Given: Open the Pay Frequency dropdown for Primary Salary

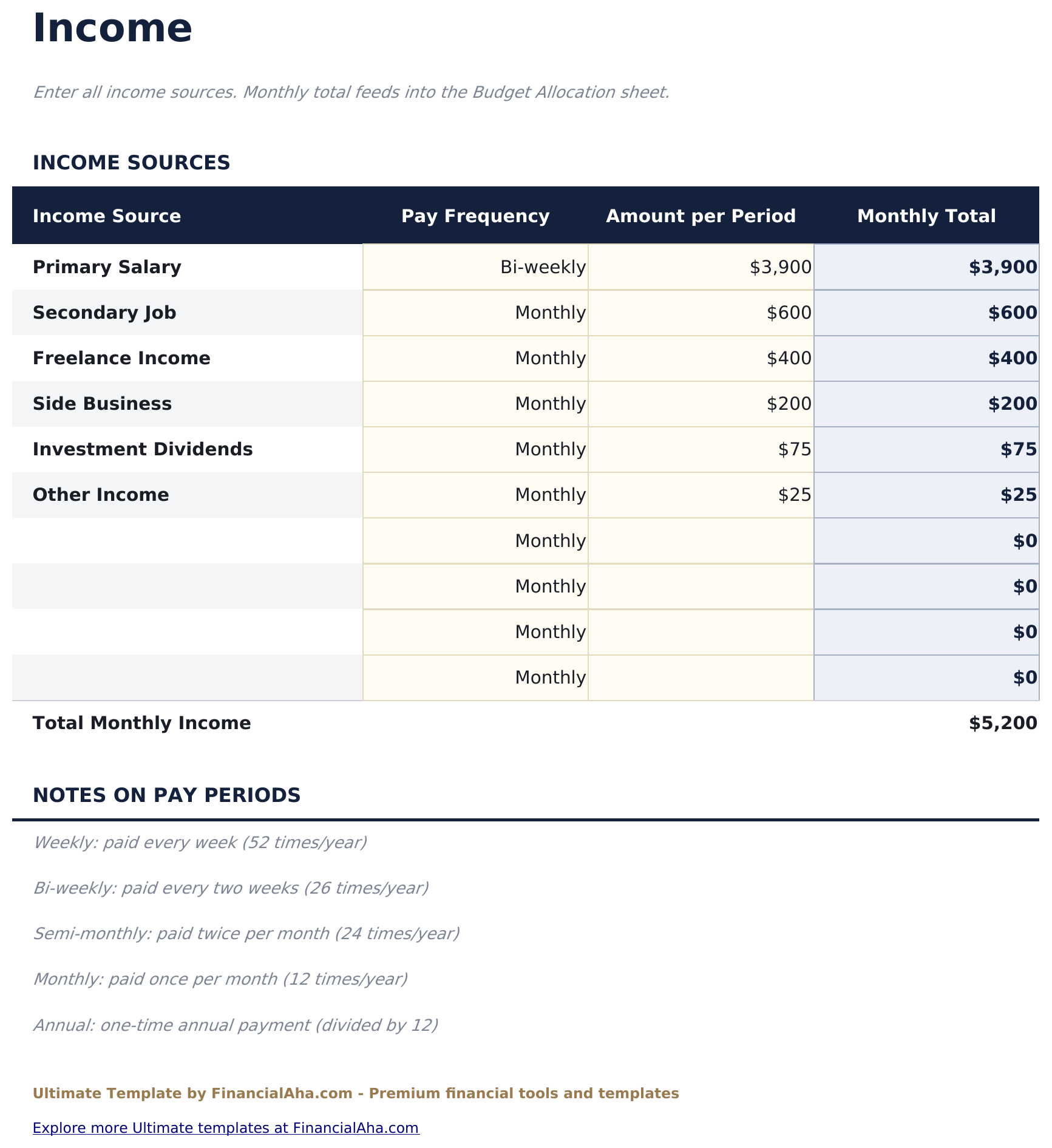Looking at the screenshot, I should tap(475, 267).
